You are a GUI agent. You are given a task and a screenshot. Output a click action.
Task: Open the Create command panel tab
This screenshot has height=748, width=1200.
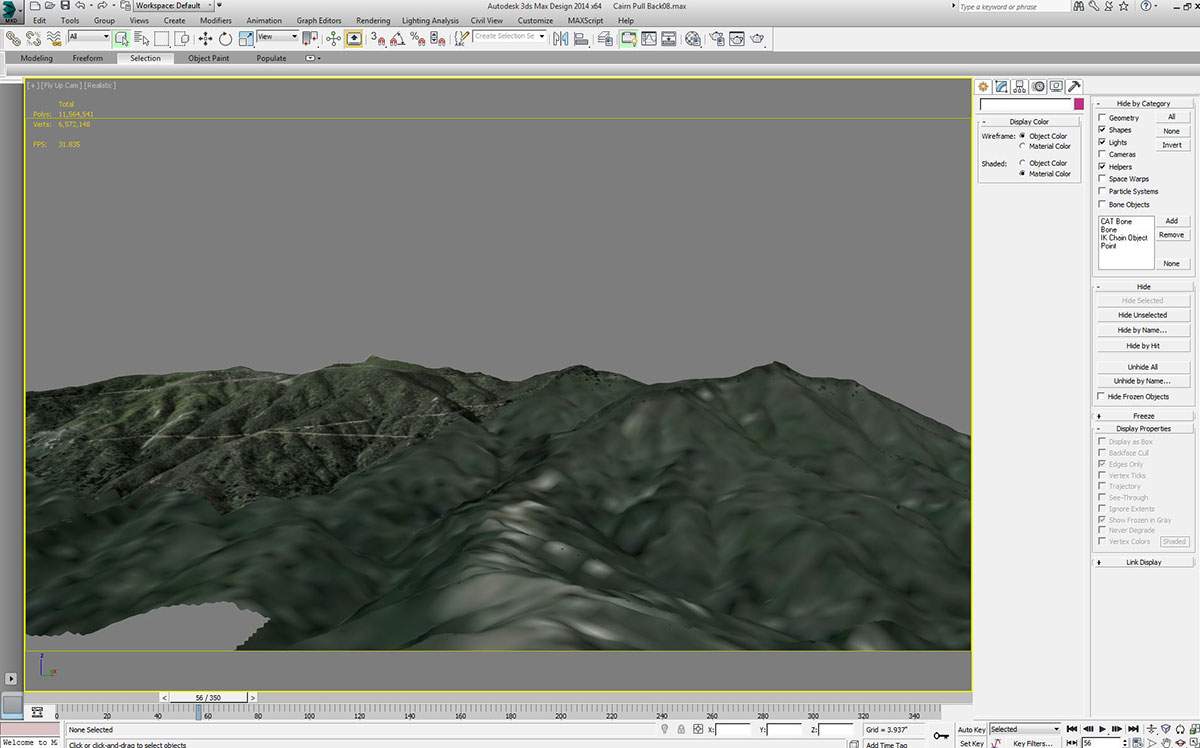pyautogui.click(x=983, y=87)
